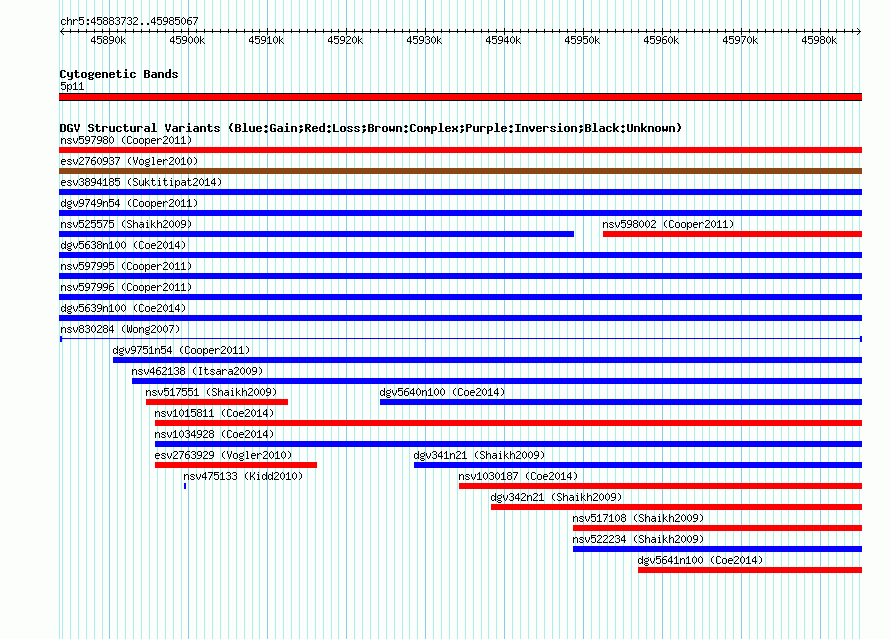Viewport: 890px width, 639px height.
Task: Click the red nsv1030187 loss bar
Action: pos(660,486)
